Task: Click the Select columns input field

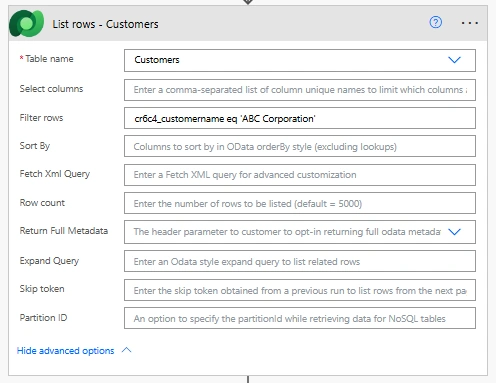Action: tap(300, 90)
